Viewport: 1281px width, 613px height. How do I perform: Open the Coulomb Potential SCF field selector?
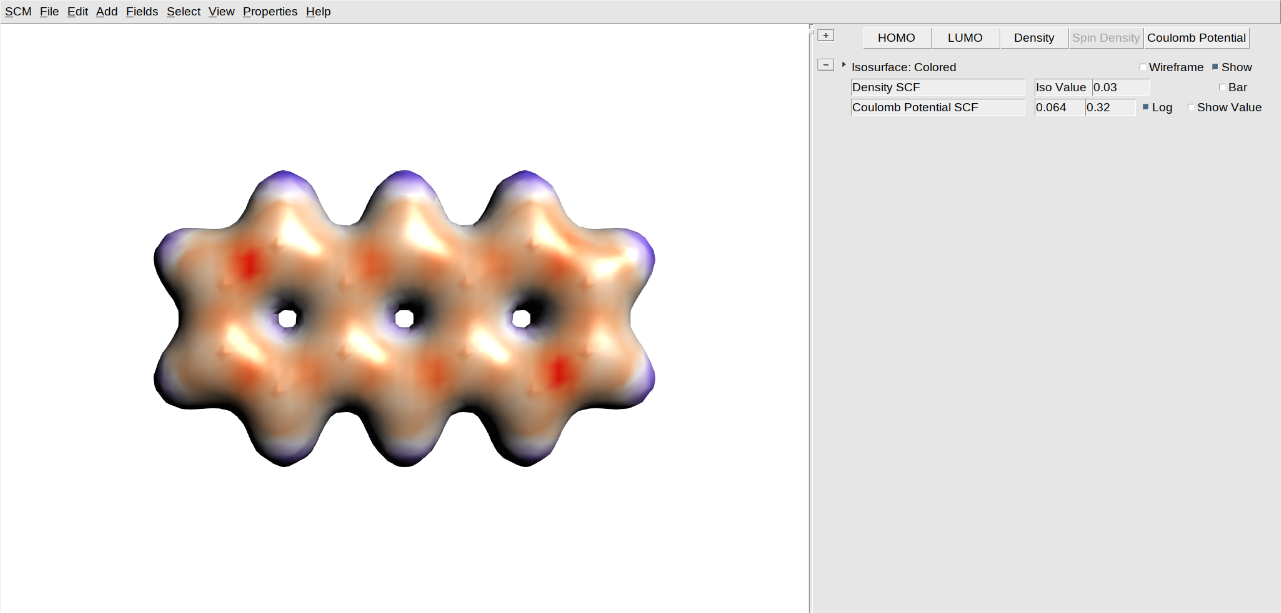click(937, 107)
